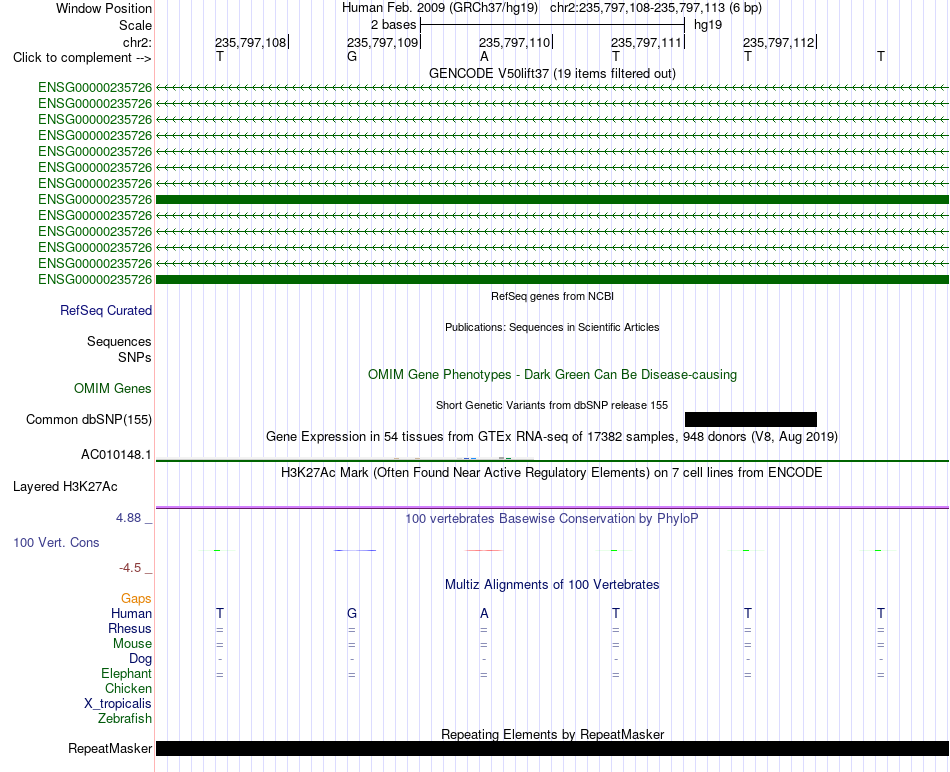Select the black RepeatMasker element bar

553,748
